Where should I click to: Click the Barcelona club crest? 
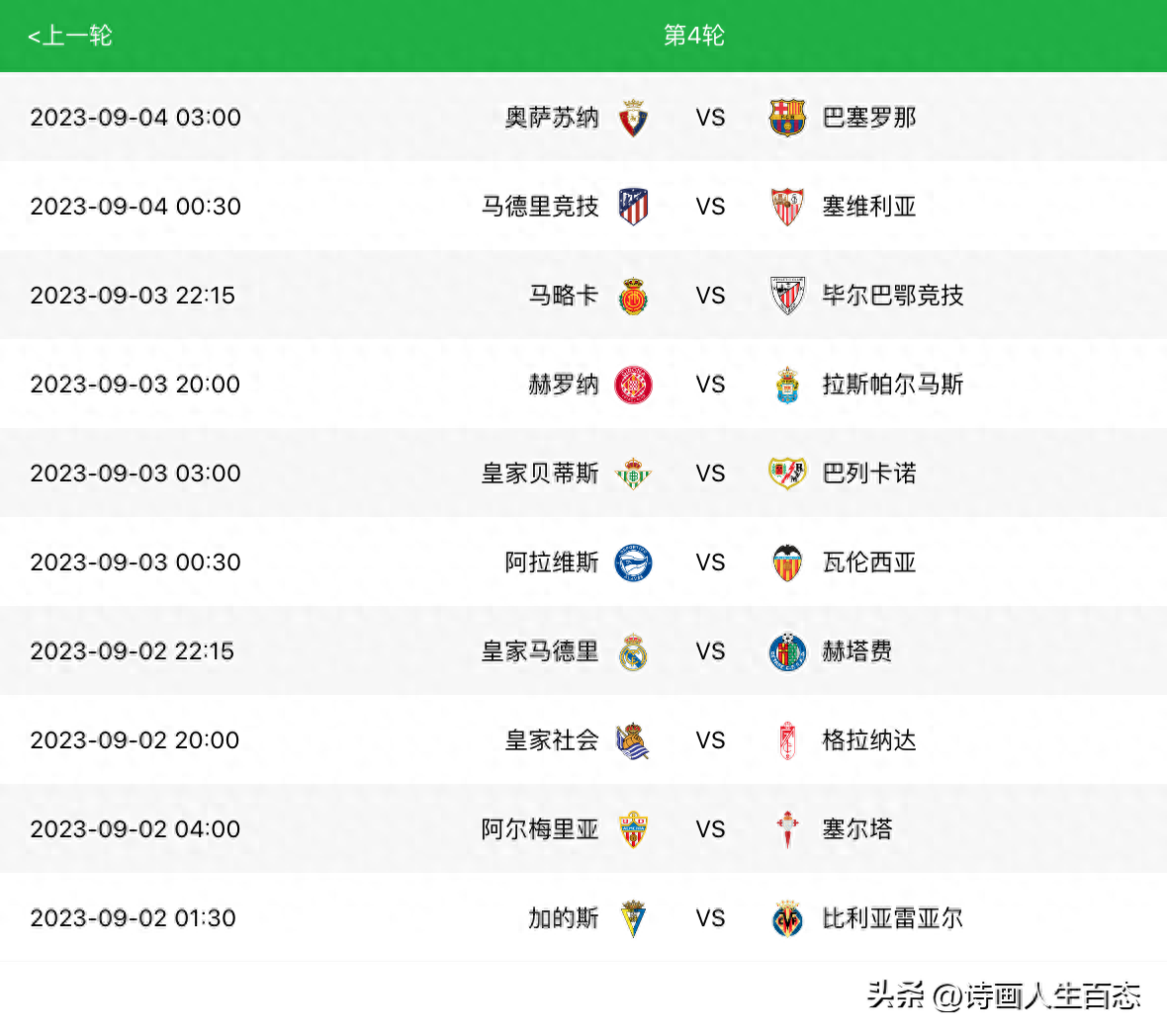(x=787, y=118)
